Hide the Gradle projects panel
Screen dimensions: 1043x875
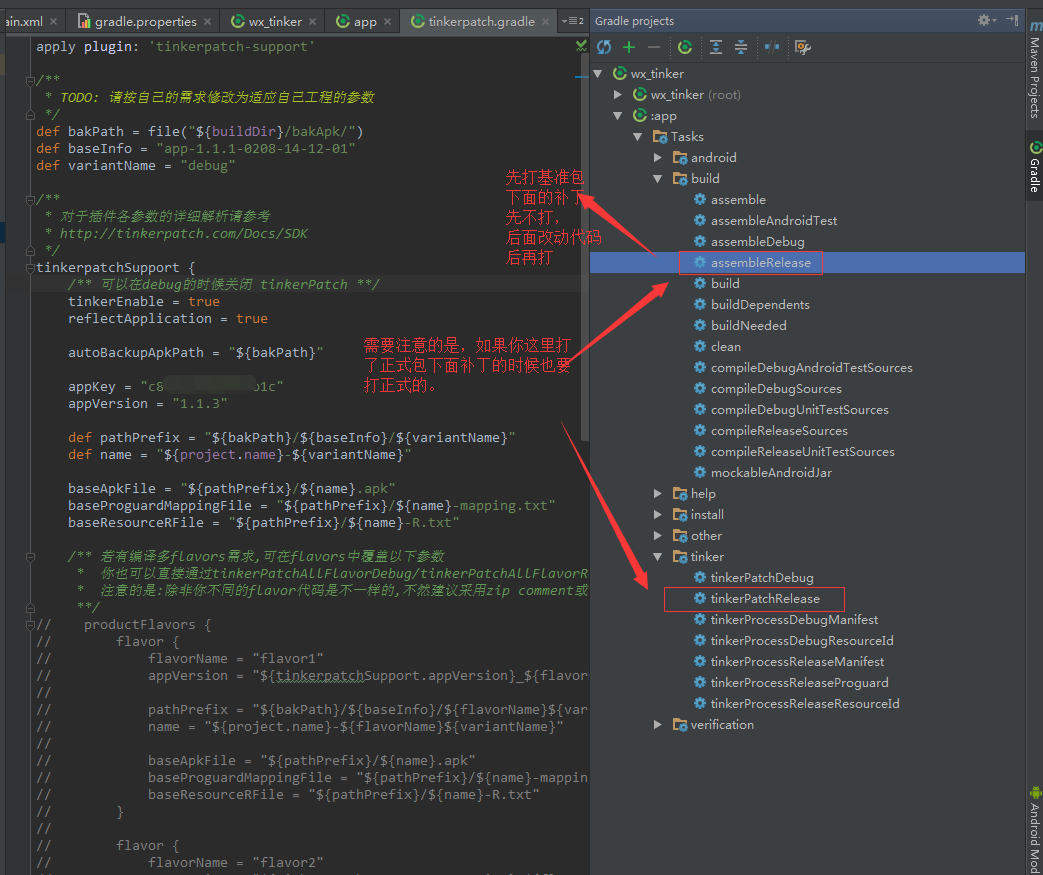(1012, 20)
